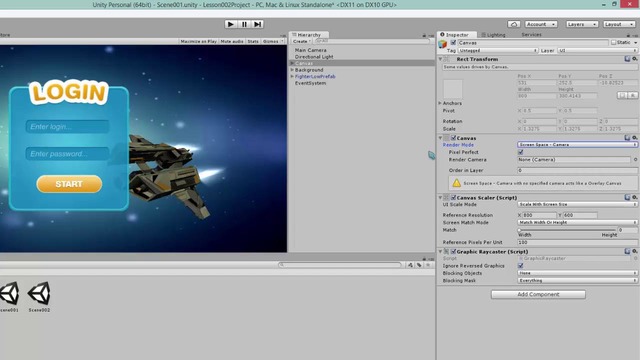Open the Account dropdown
640x360 pixels.
(541, 24)
